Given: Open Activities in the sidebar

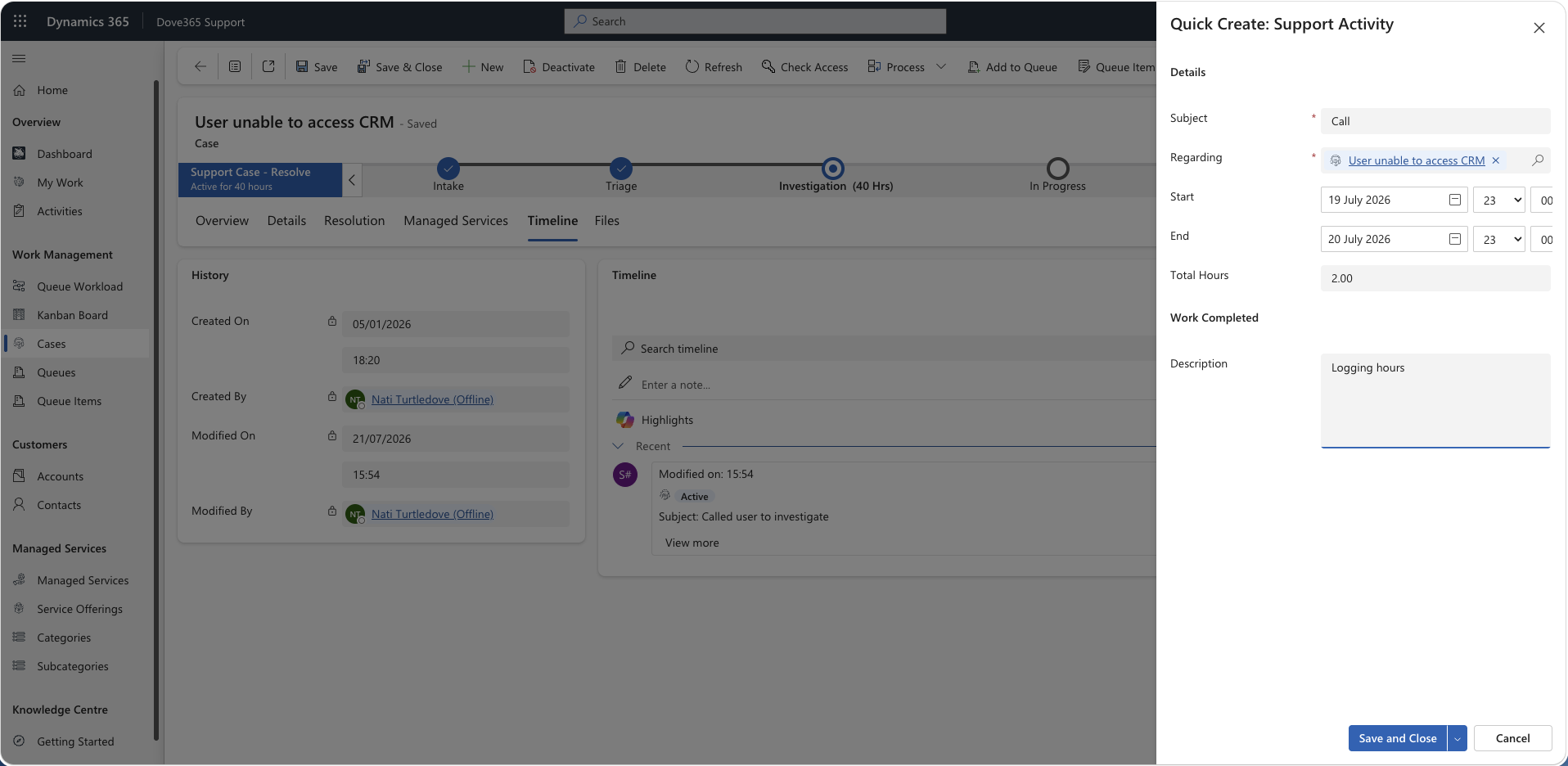Looking at the screenshot, I should tap(77, 211).
